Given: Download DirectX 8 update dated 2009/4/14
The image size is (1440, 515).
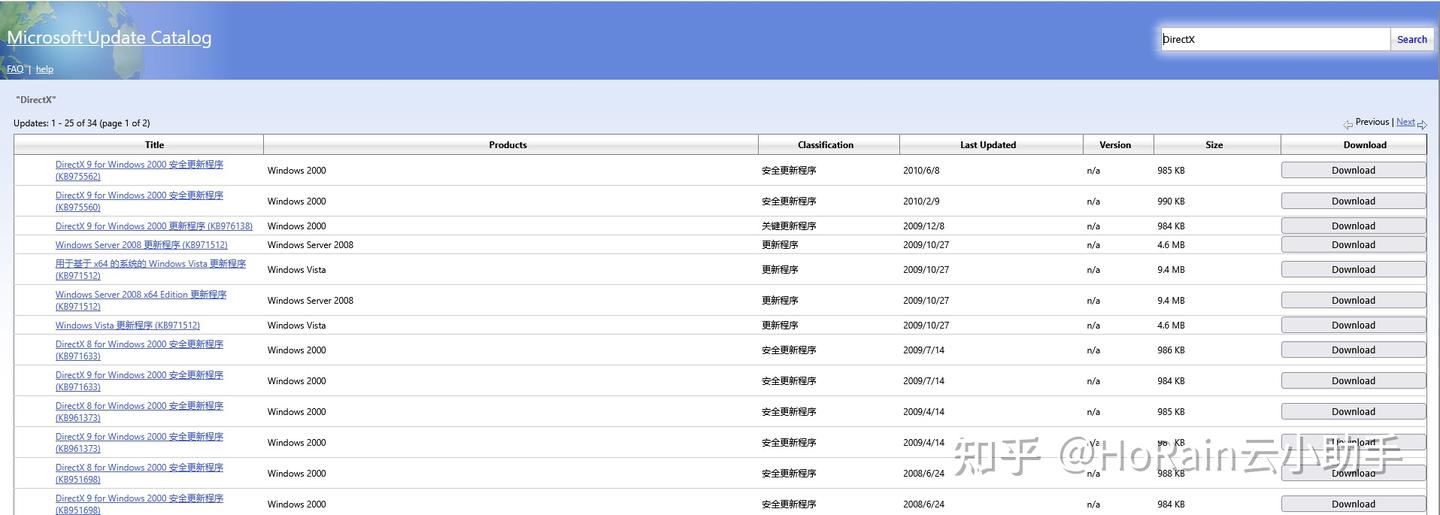Looking at the screenshot, I should (x=1353, y=412).
